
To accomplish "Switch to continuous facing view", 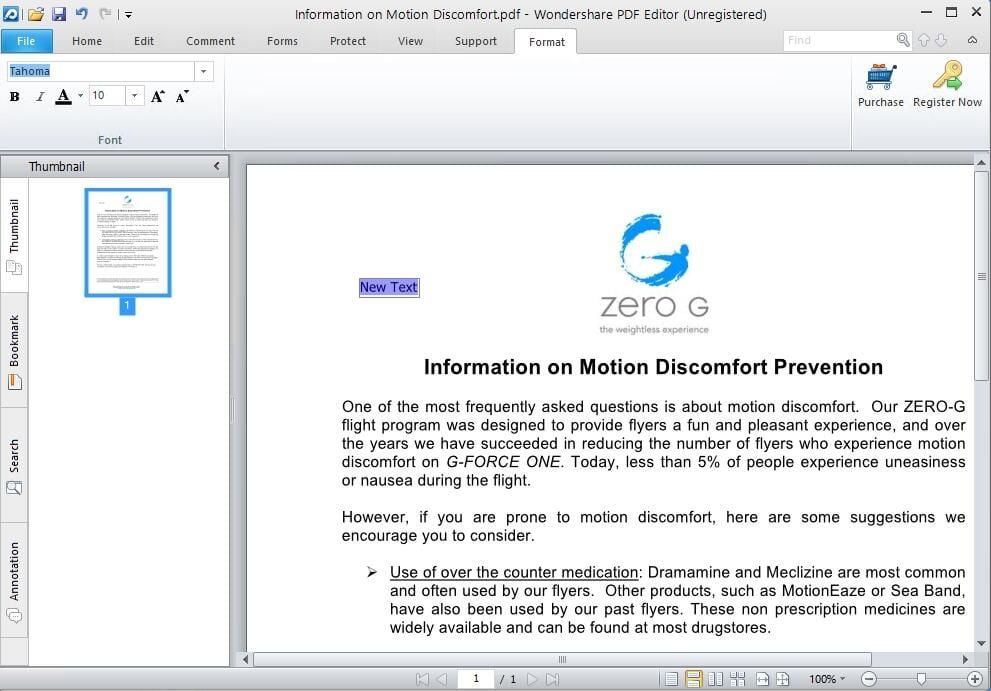I will 737,679.
